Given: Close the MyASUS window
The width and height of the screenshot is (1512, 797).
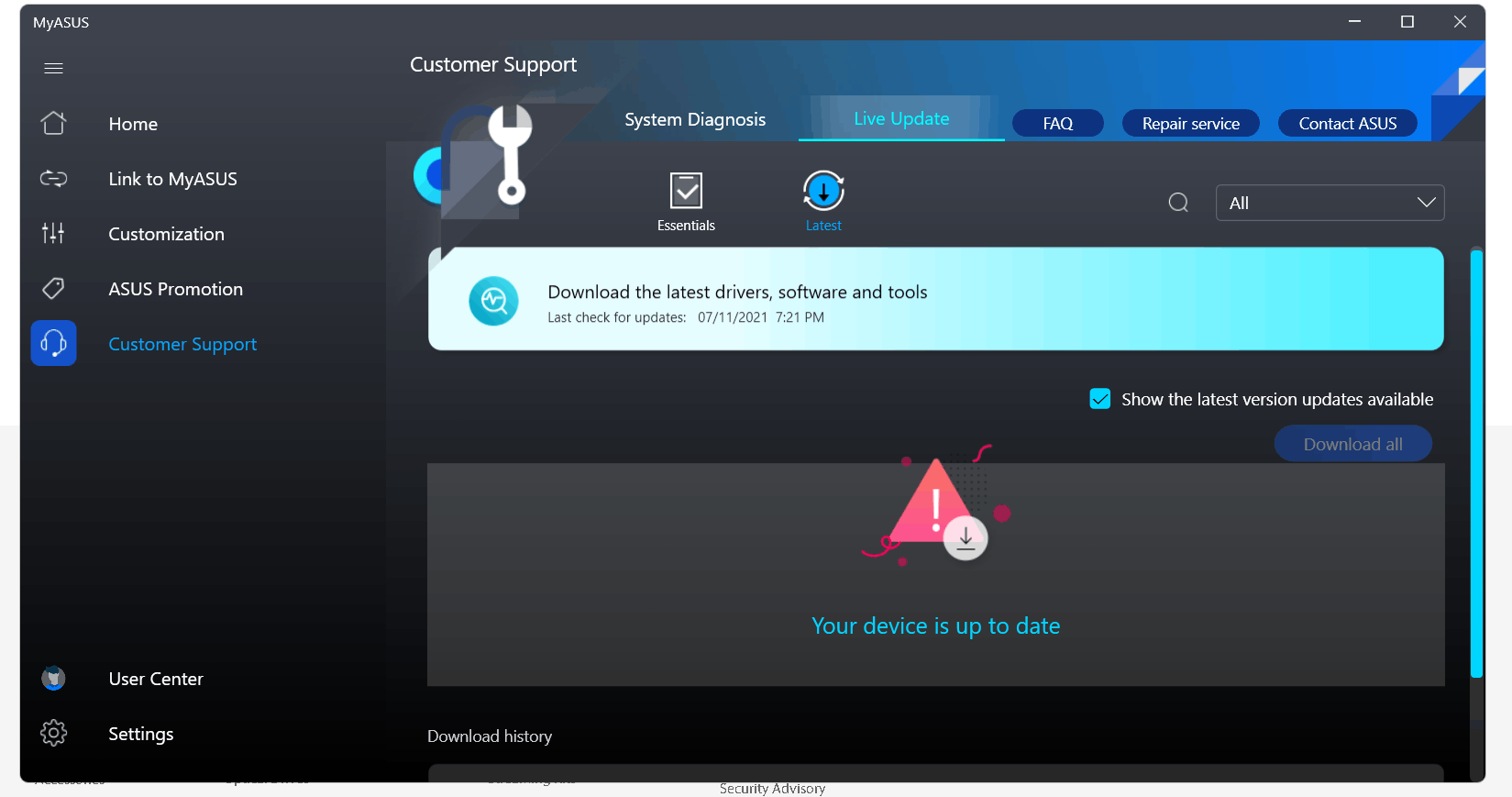Looking at the screenshot, I should pyautogui.click(x=1460, y=21).
